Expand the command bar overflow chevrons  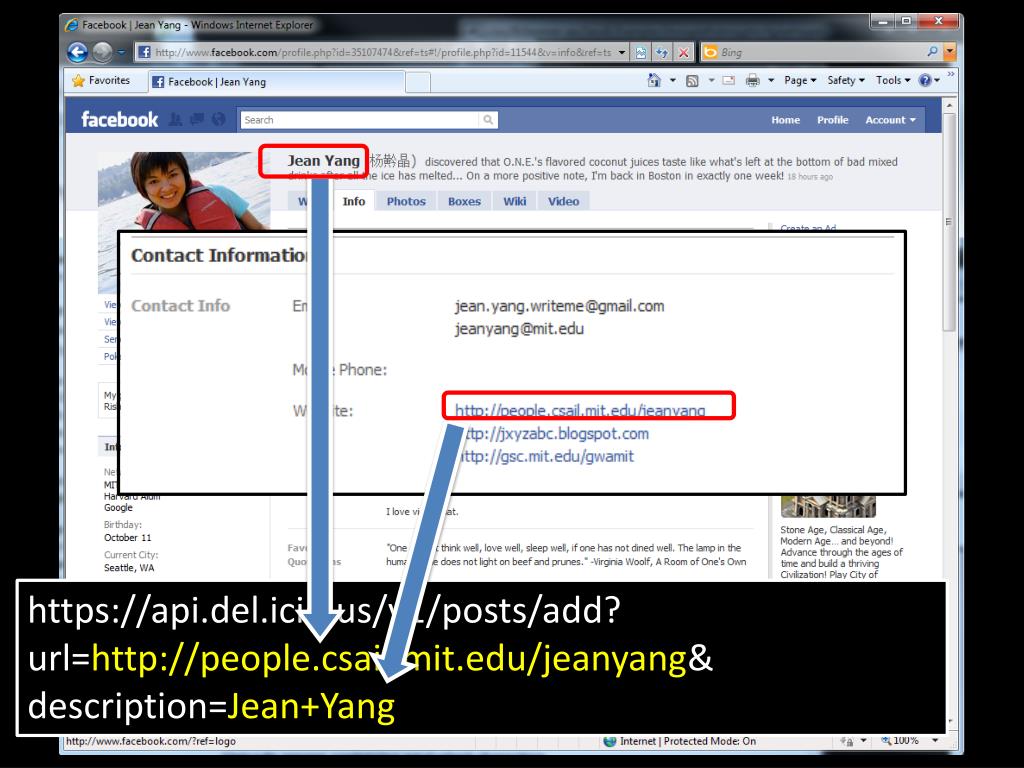tap(950, 74)
